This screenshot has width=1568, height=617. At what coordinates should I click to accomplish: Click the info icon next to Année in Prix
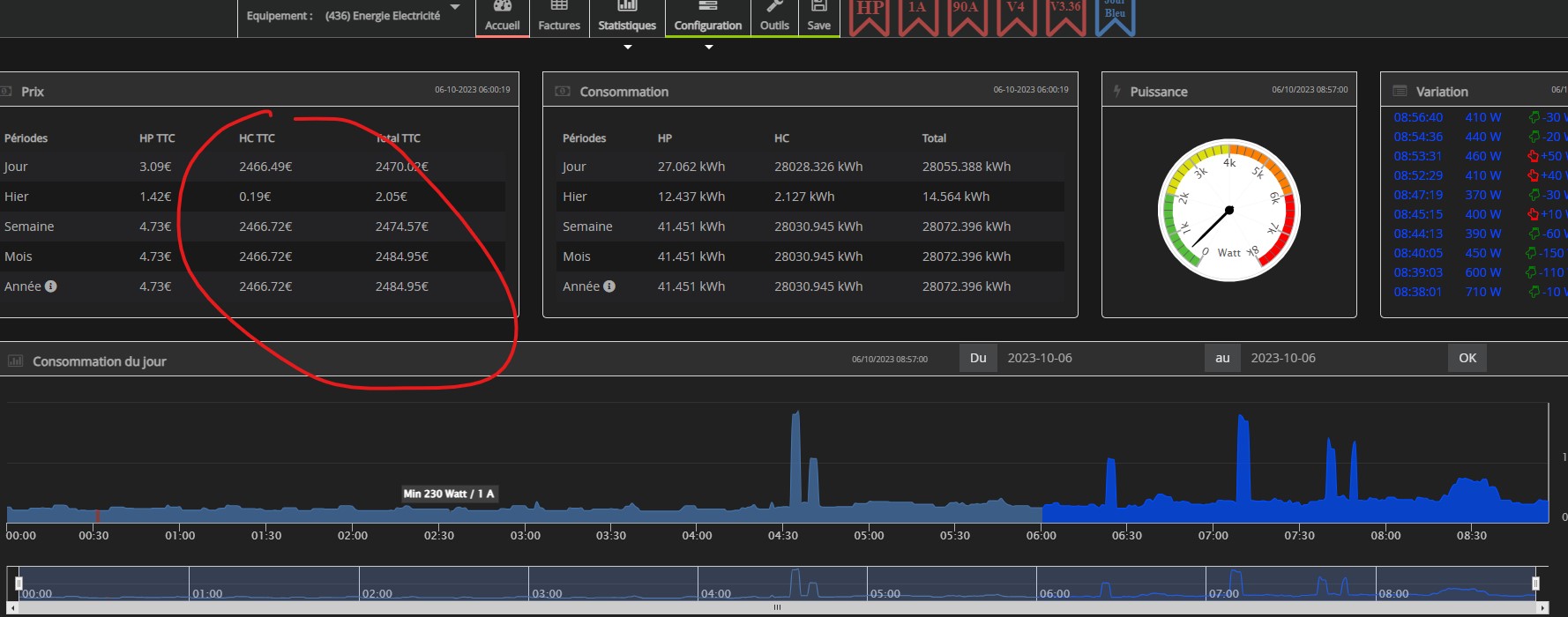[x=51, y=286]
